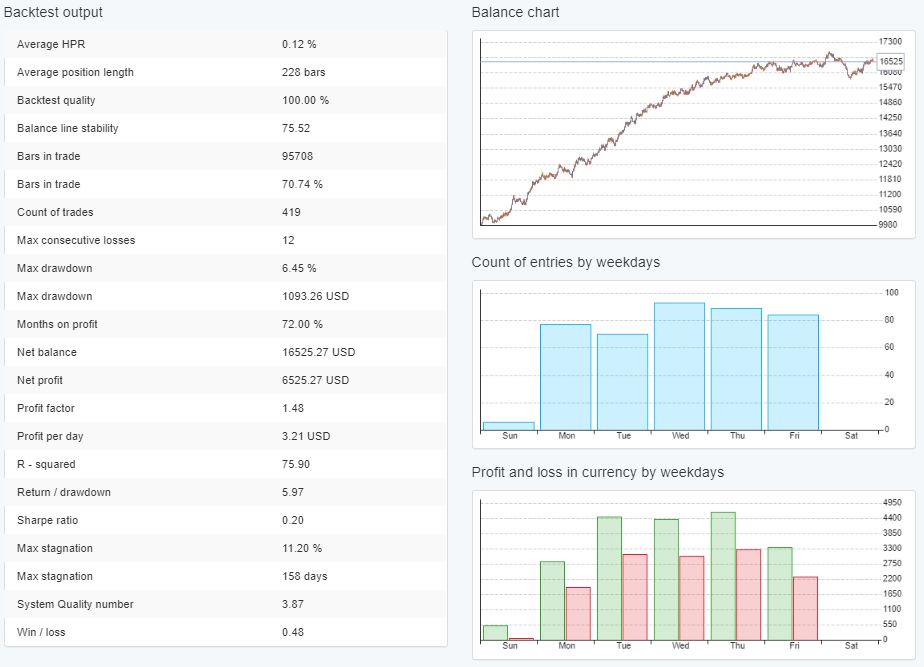Click the Average HPR row
Viewport: 924px width, 667px height.
tap(226, 44)
